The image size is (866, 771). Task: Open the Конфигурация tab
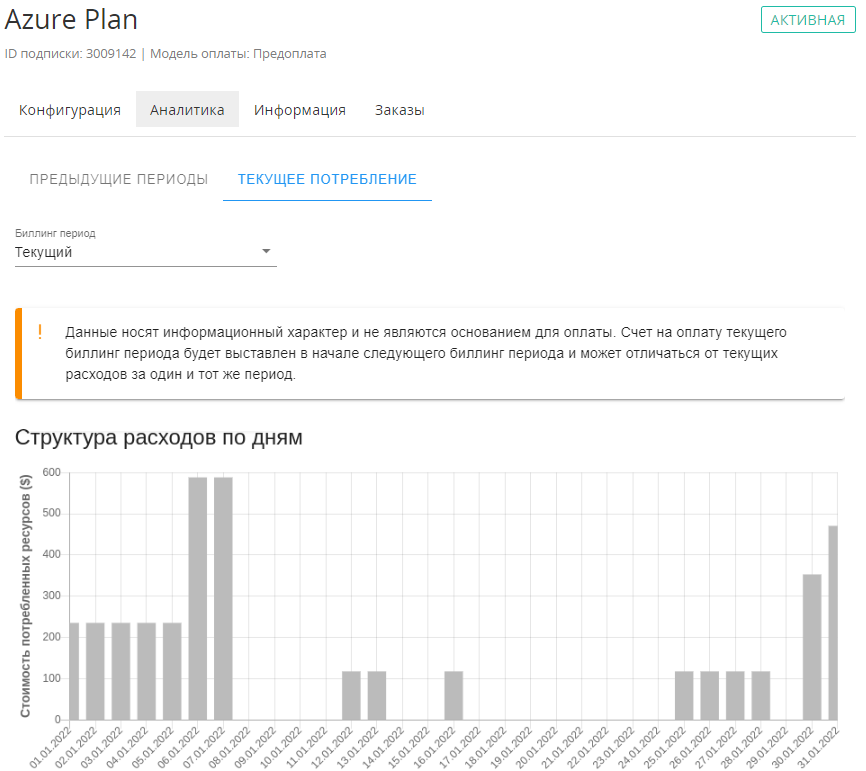tap(70, 110)
